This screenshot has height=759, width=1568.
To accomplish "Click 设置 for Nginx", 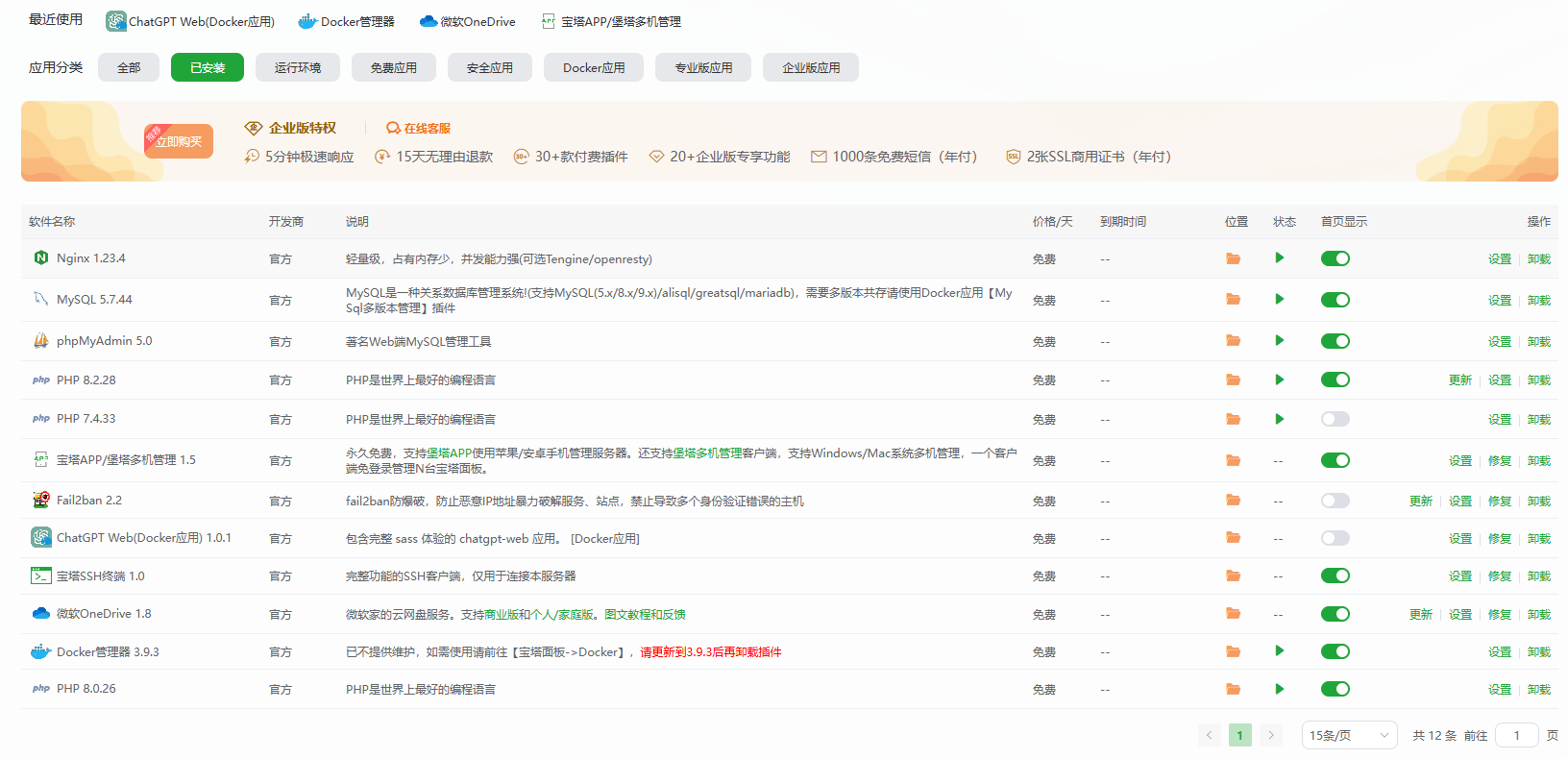I will click(x=1500, y=259).
